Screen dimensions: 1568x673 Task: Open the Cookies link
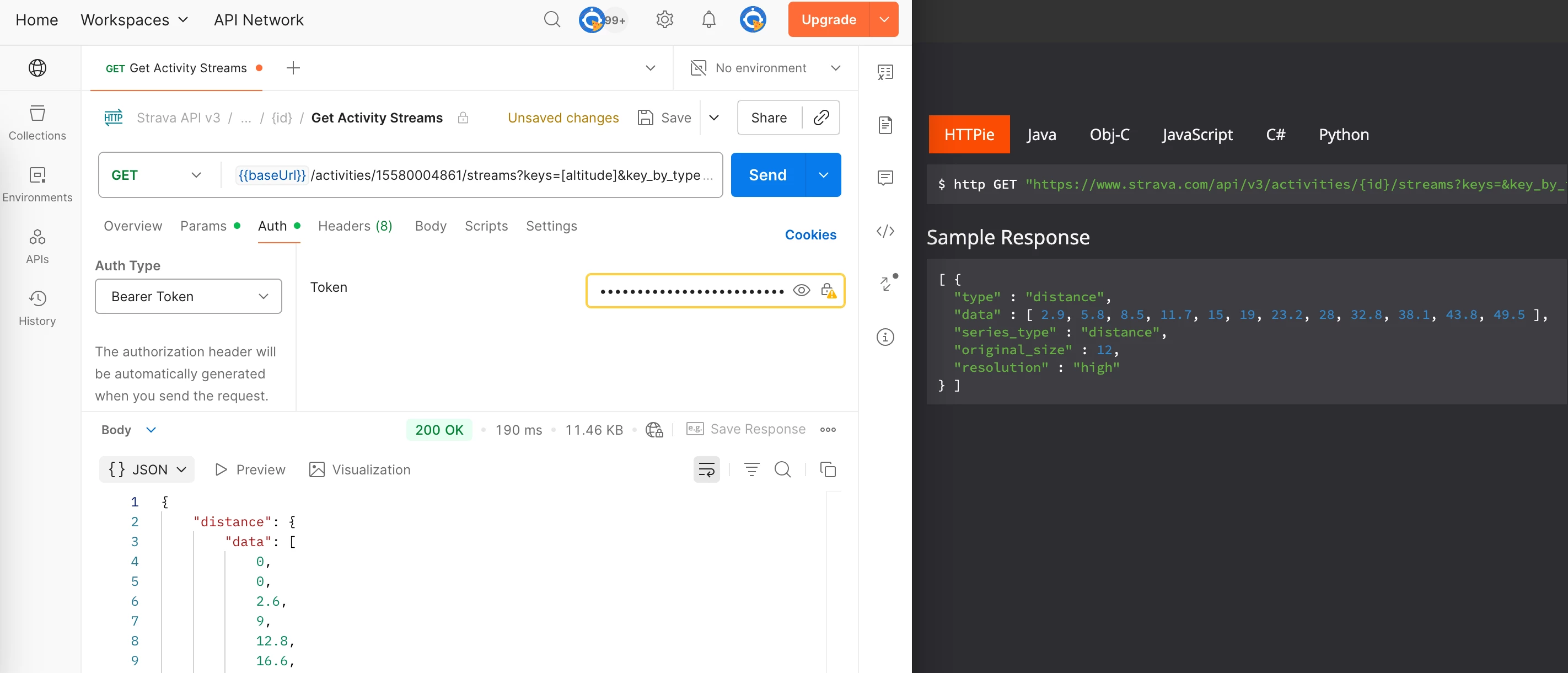pyautogui.click(x=810, y=234)
